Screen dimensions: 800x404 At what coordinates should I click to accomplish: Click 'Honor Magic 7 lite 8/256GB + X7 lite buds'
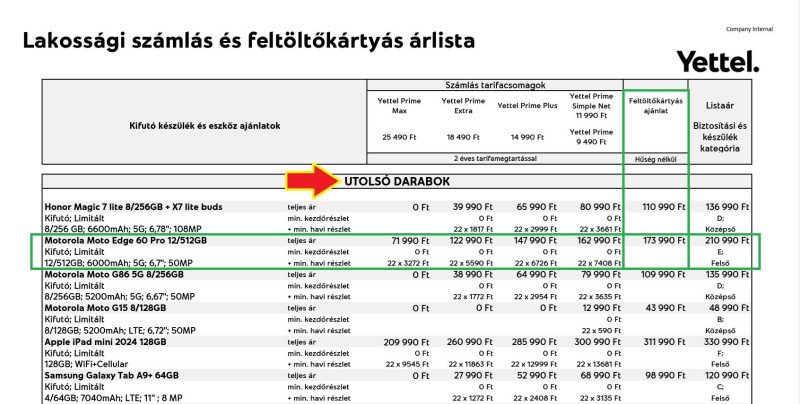133,207
